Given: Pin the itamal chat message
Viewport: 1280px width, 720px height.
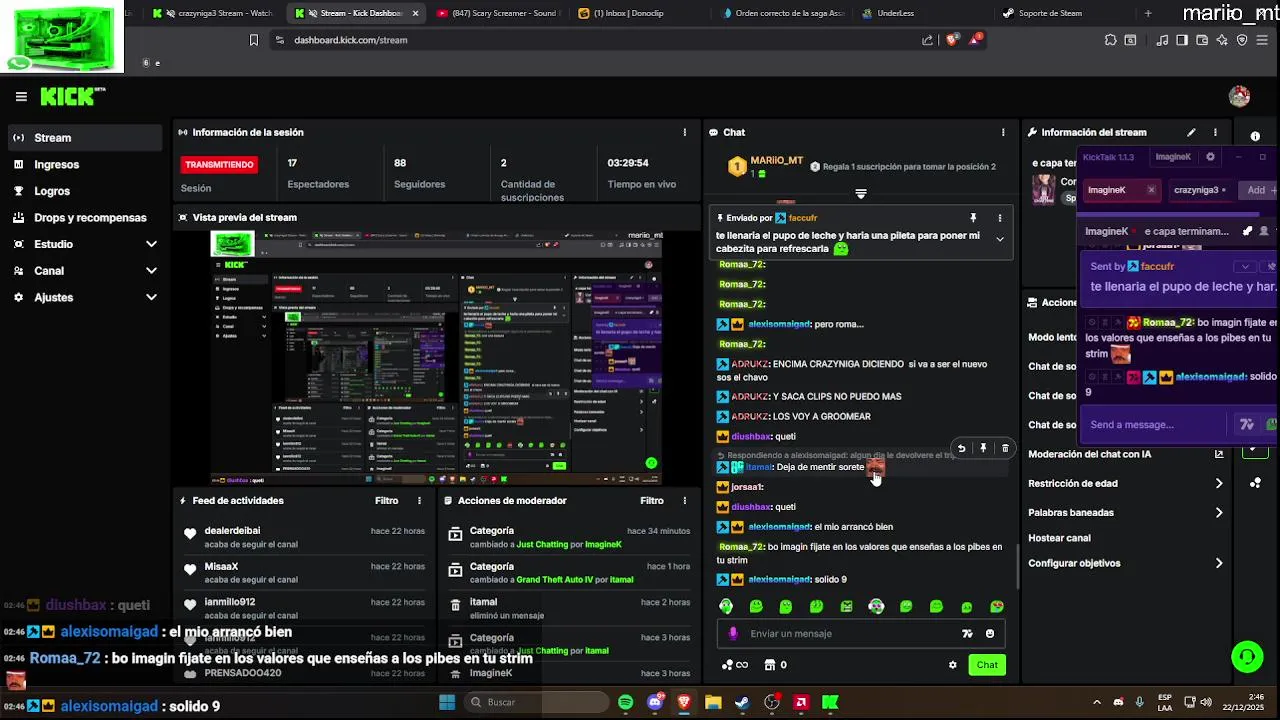Looking at the screenshot, I should (x=983, y=448).
